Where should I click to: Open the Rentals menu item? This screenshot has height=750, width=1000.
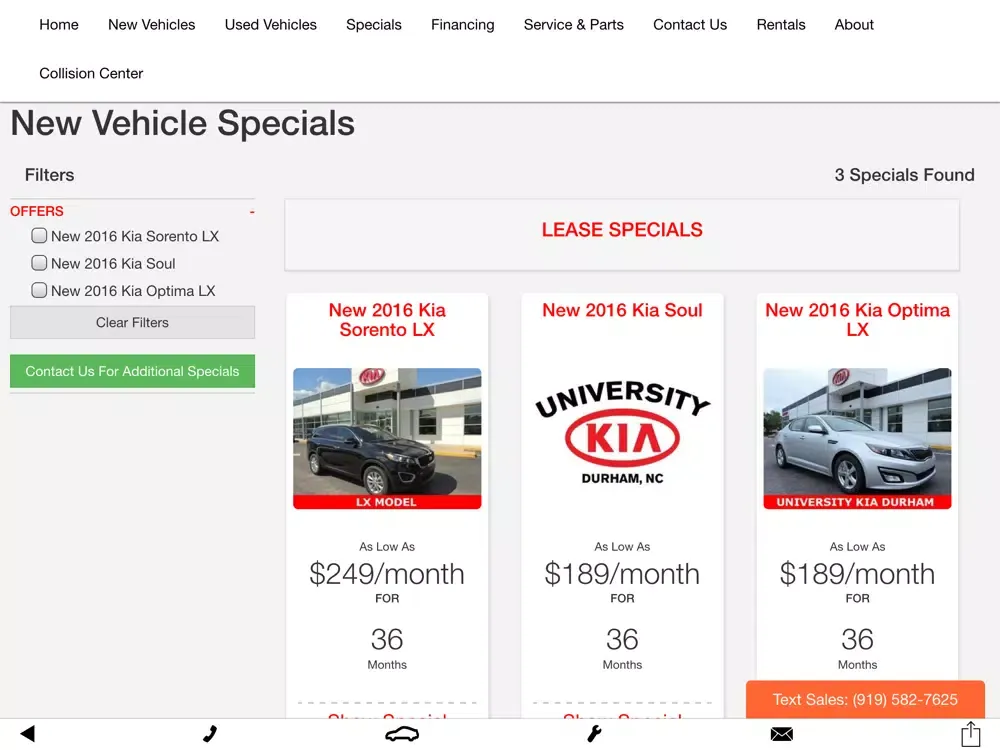(781, 24)
